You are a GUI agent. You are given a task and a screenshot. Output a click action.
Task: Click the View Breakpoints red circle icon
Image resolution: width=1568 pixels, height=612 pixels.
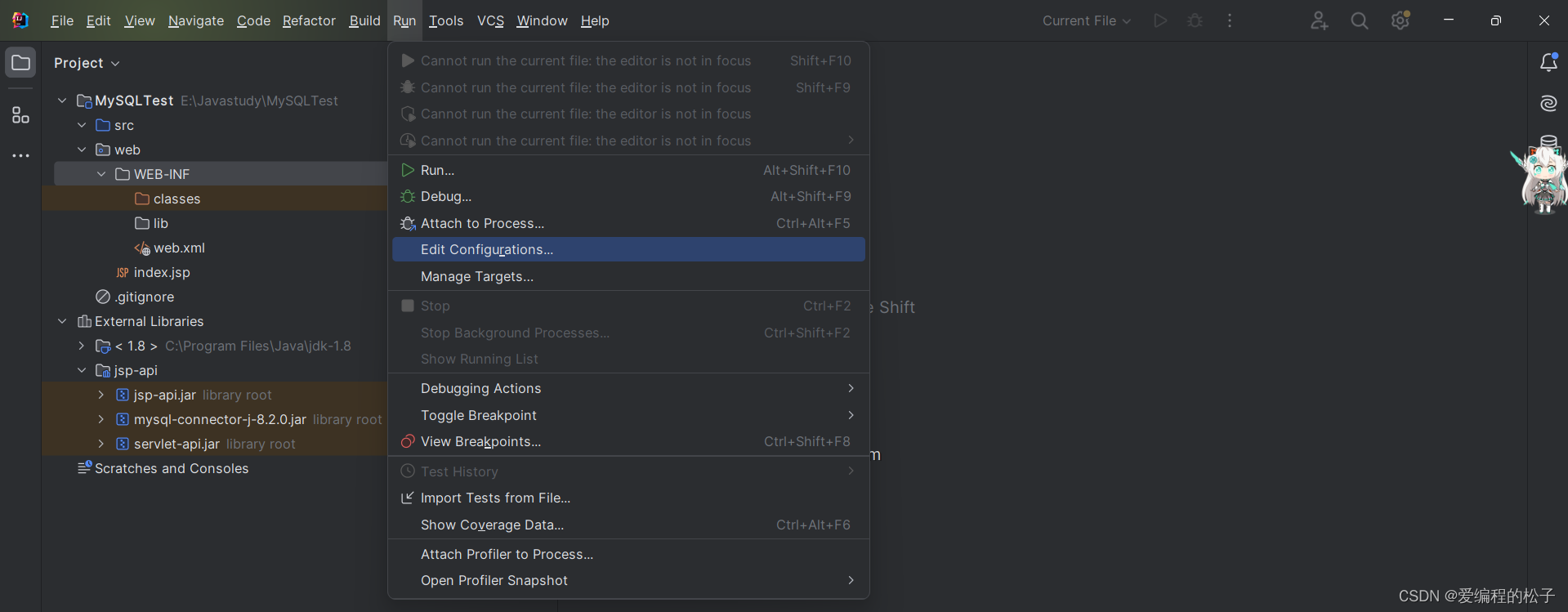click(408, 441)
